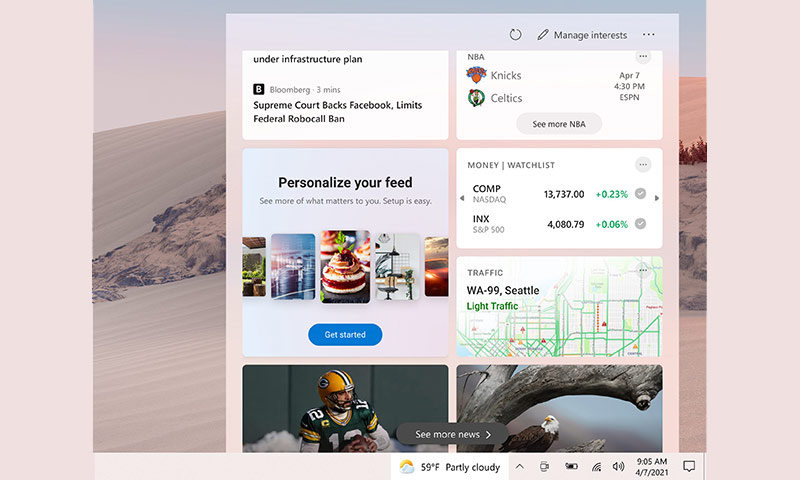Show hidden system tray icons
This screenshot has width=800, height=480.
pyautogui.click(x=519, y=467)
